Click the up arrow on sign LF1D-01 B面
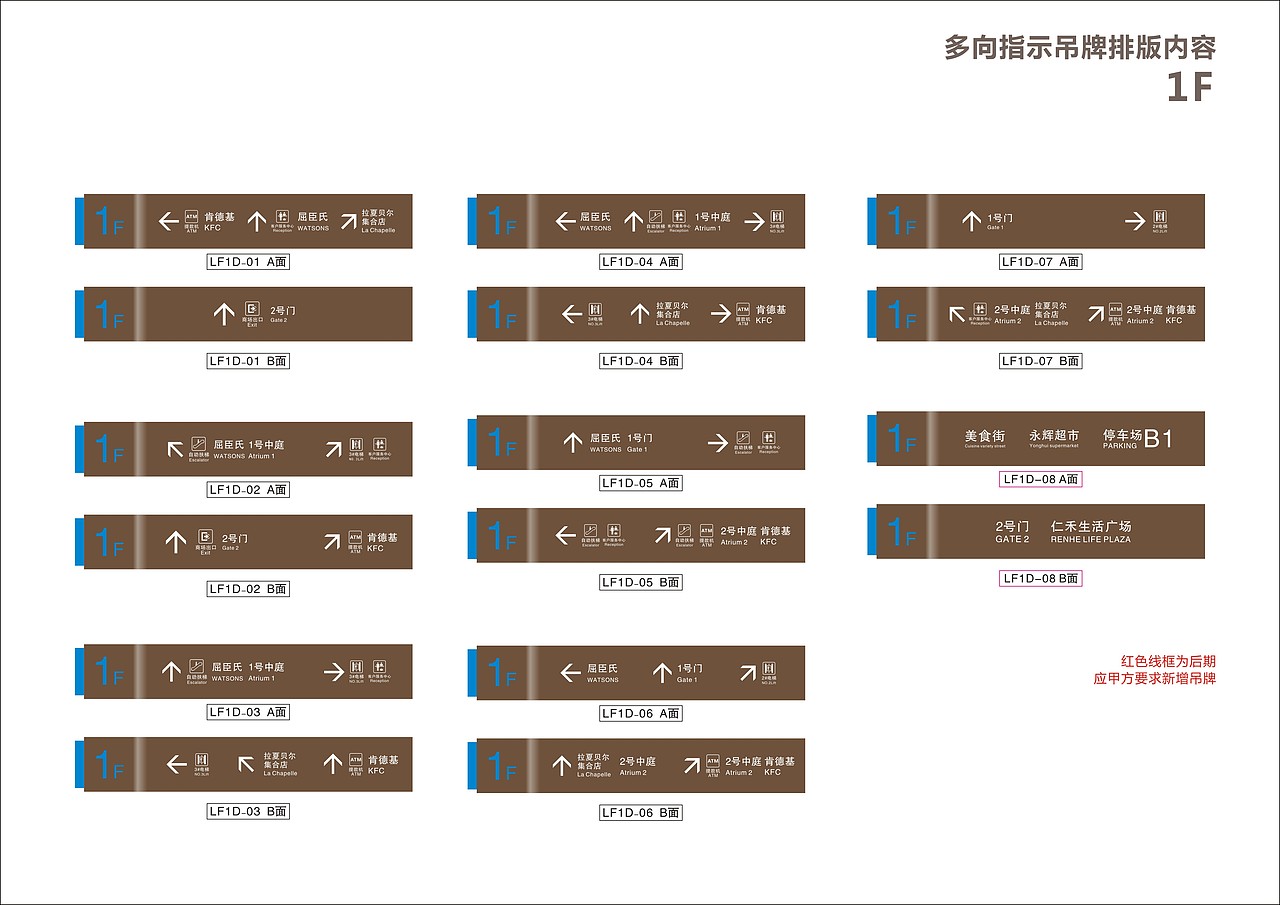1280x905 pixels. point(224,314)
